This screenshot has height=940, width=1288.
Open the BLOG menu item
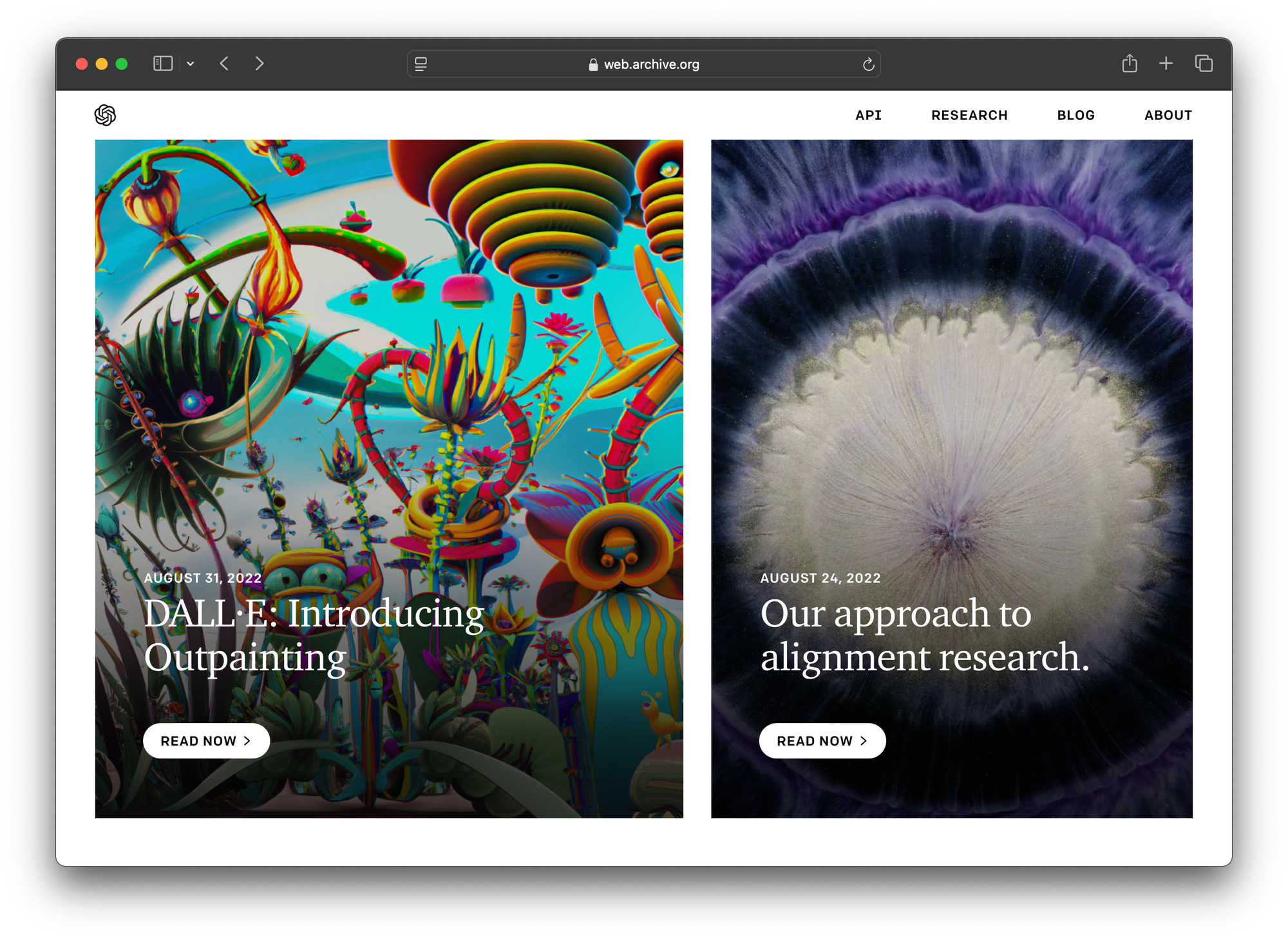point(1075,115)
